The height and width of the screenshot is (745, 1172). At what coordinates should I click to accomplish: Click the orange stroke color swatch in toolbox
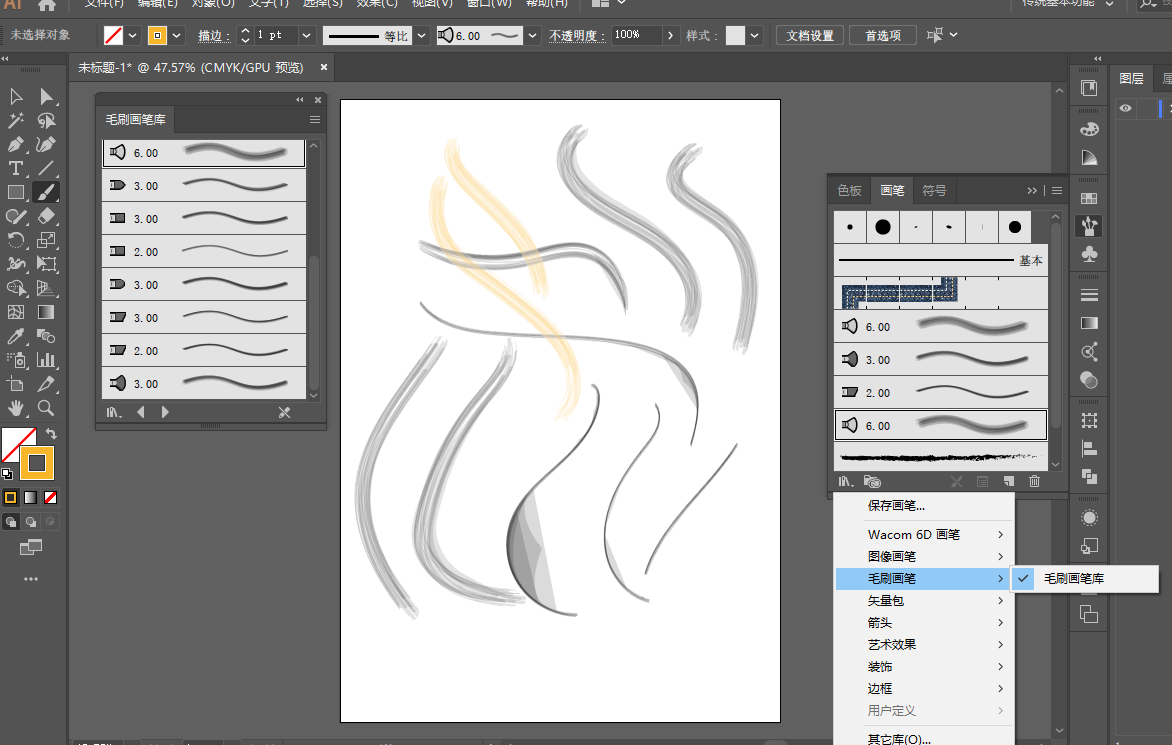[37, 463]
